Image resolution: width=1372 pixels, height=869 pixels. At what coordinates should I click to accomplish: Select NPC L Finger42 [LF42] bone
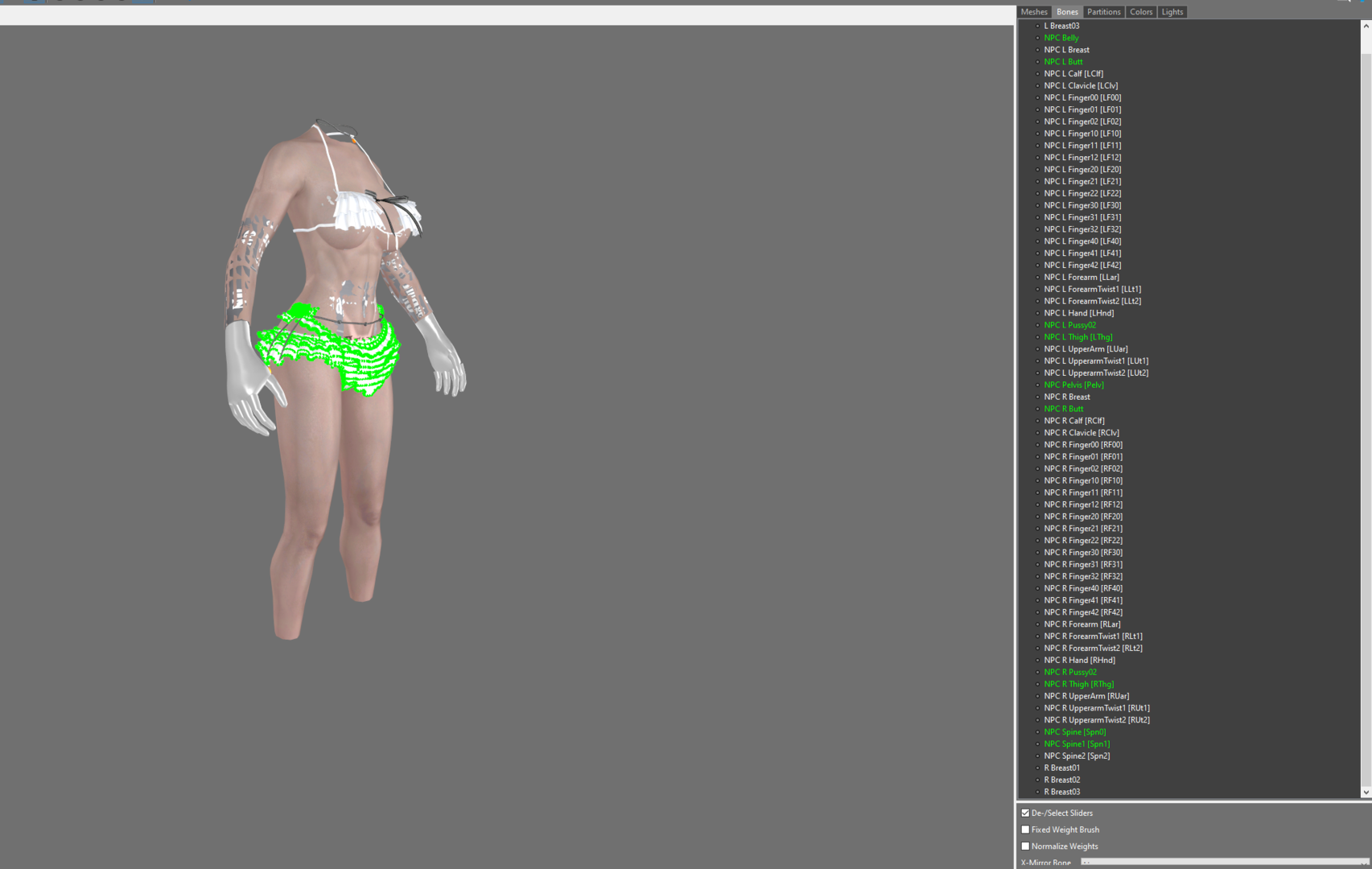pos(1082,266)
